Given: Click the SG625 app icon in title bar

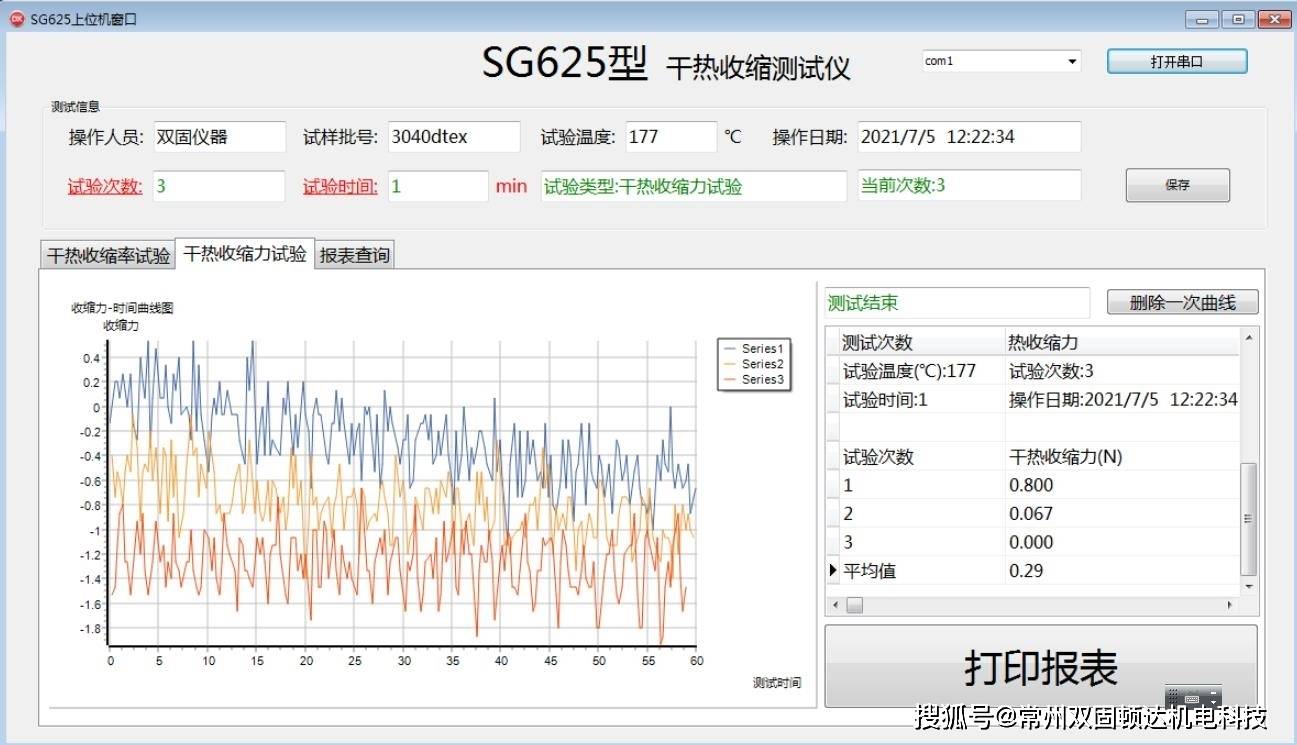Looking at the screenshot, I should coord(17,18).
